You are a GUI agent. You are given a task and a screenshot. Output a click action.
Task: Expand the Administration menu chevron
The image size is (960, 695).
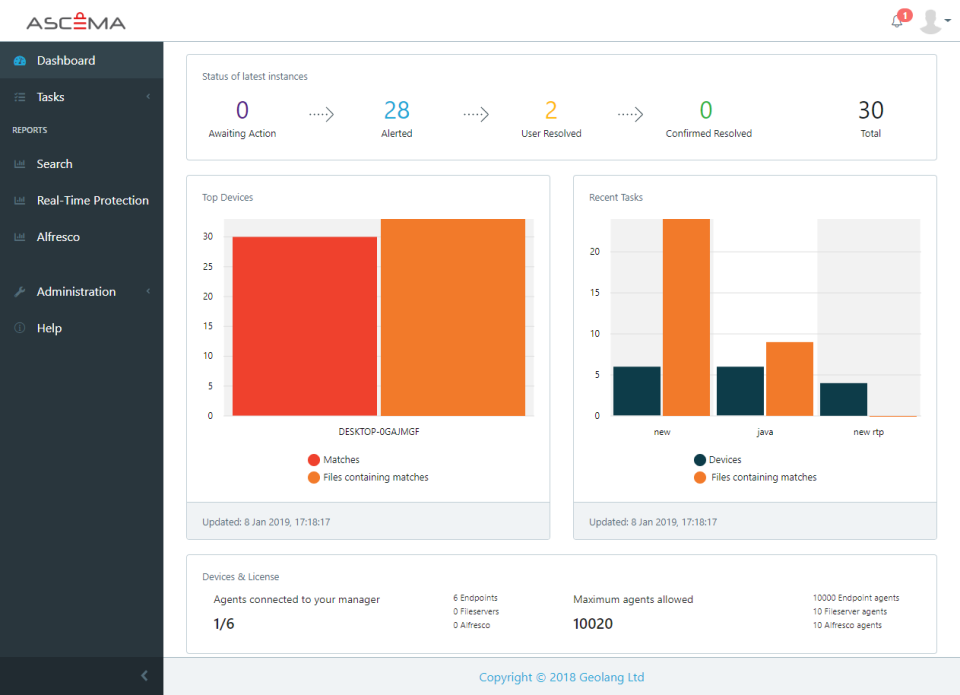147,291
